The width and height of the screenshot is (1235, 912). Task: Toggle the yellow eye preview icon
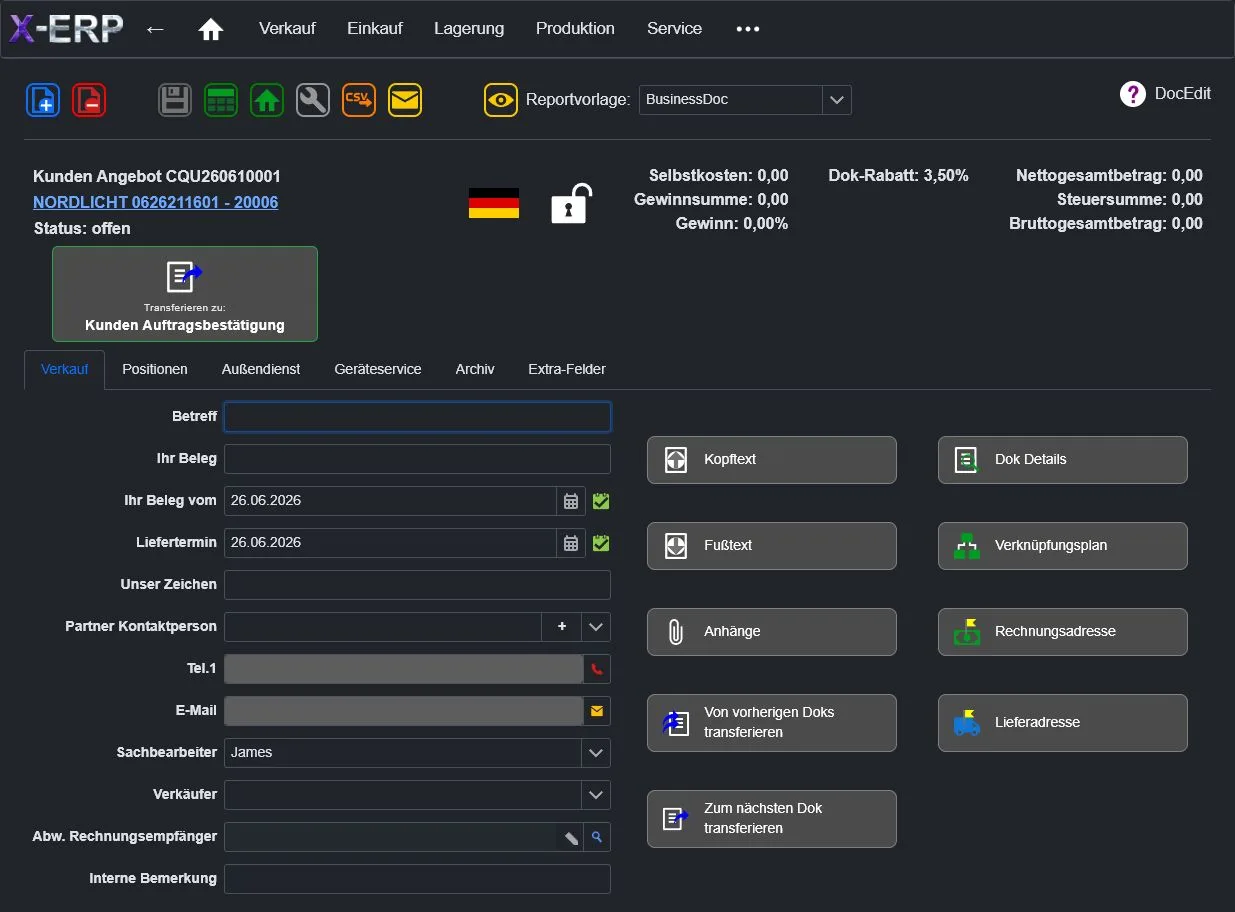(501, 100)
